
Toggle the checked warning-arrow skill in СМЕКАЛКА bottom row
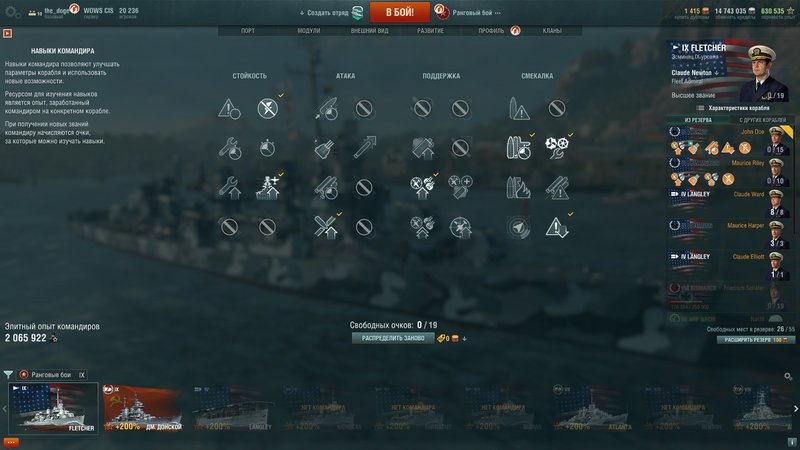[556, 228]
